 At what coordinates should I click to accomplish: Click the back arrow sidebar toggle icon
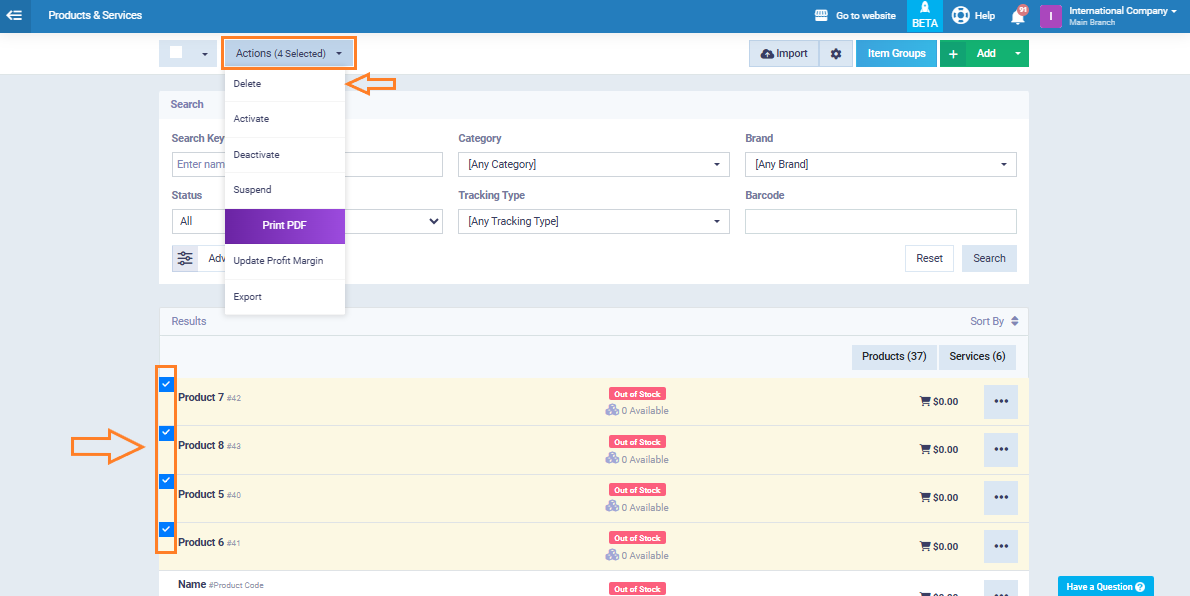click(x=14, y=15)
